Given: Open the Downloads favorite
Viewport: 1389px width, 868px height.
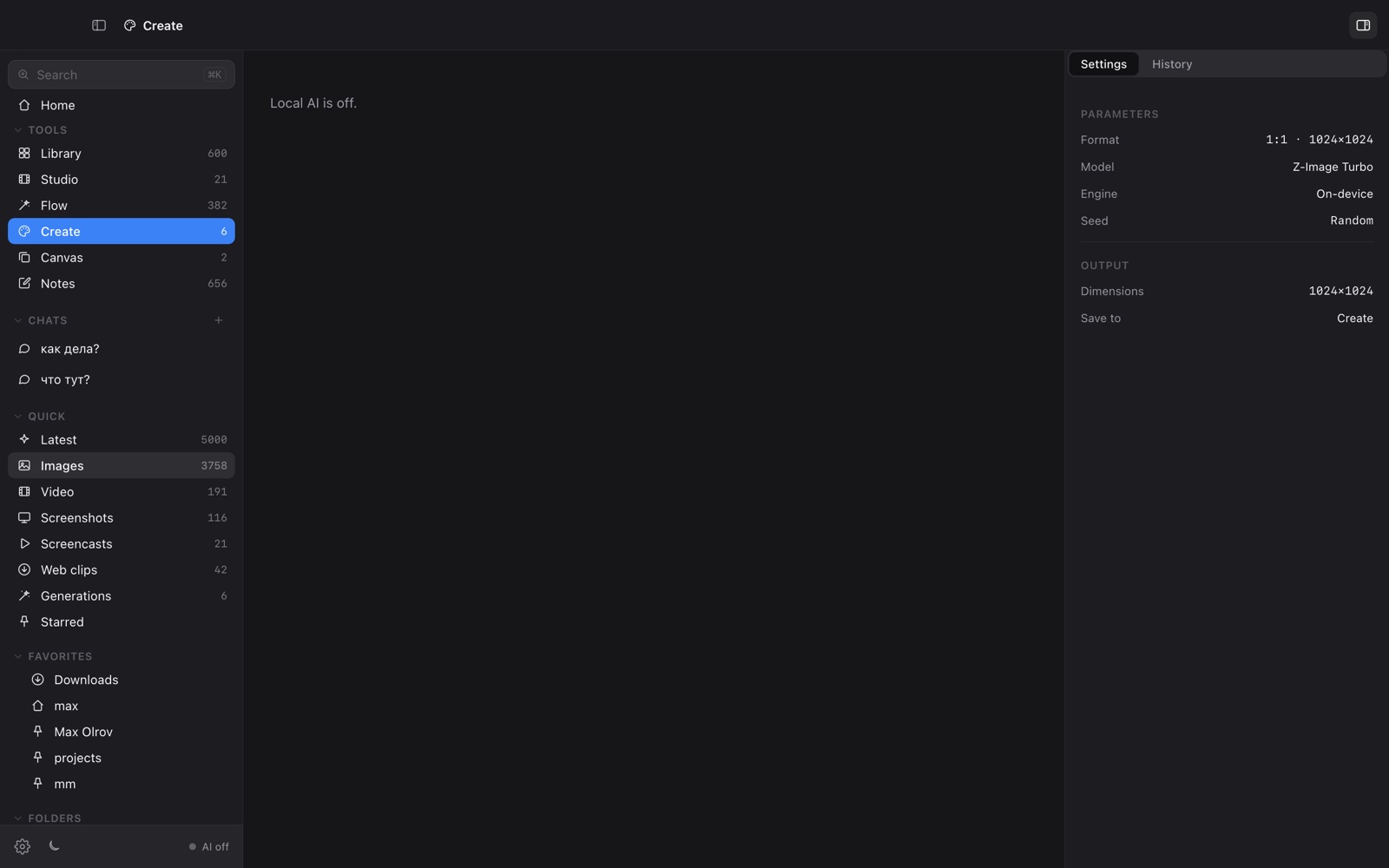Looking at the screenshot, I should coord(122,680).
